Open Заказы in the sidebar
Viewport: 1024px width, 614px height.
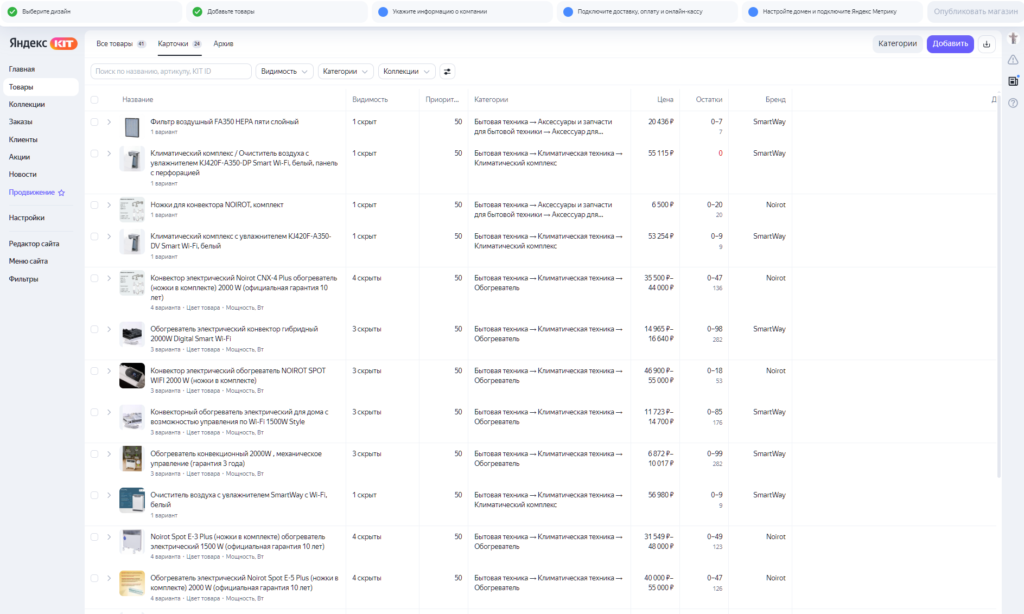(x=20, y=122)
